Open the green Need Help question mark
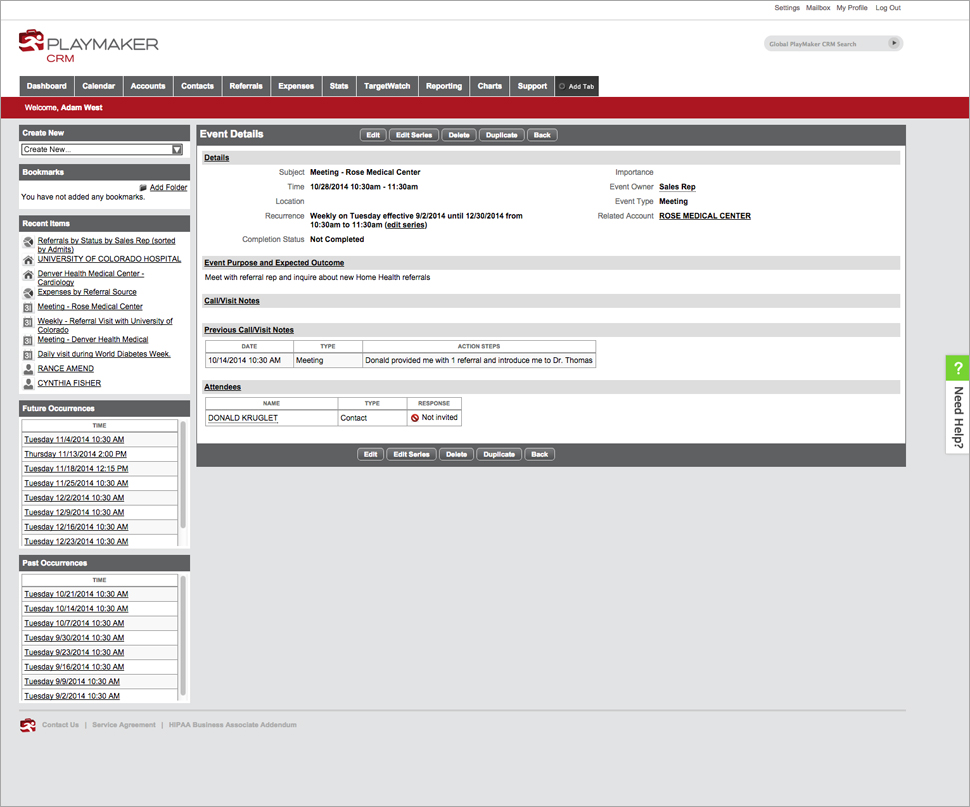The width and height of the screenshot is (970, 807). [958, 368]
